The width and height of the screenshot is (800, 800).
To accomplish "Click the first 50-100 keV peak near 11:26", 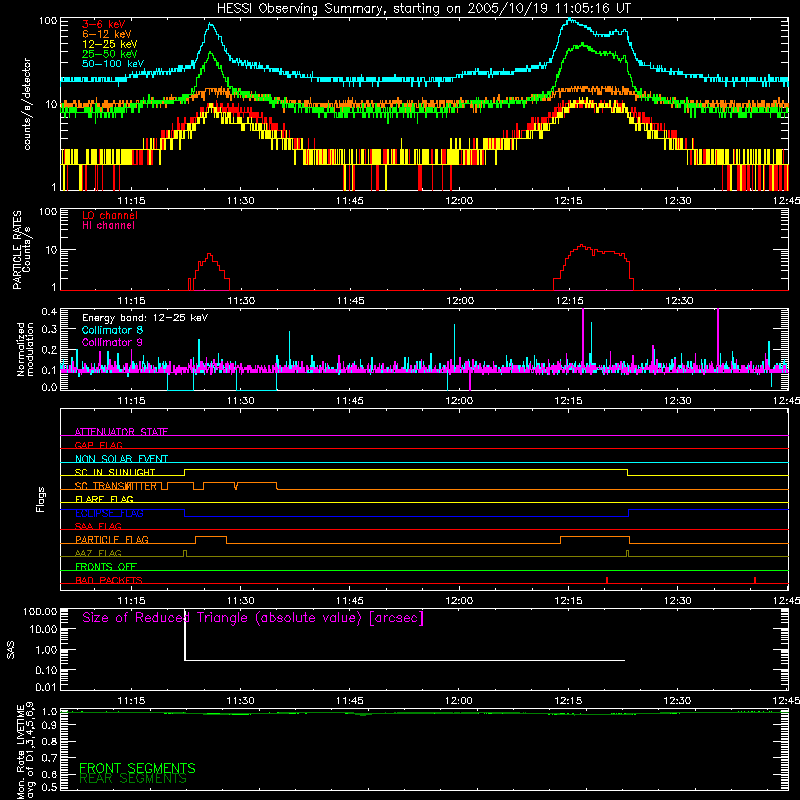I will point(210,24).
